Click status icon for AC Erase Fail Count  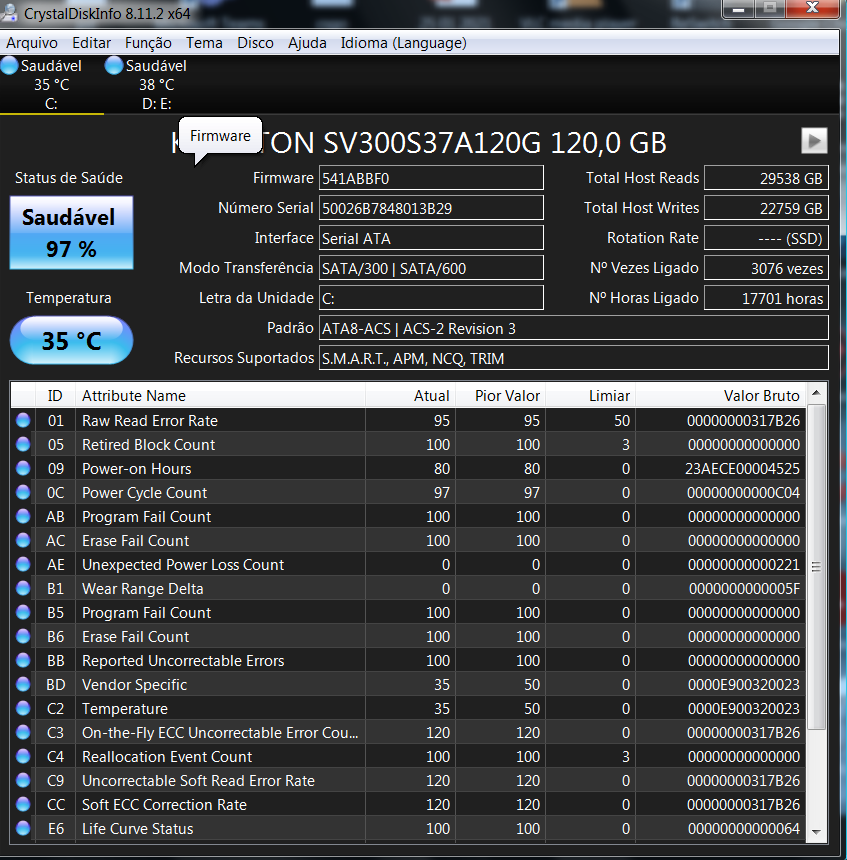[23, 540]
